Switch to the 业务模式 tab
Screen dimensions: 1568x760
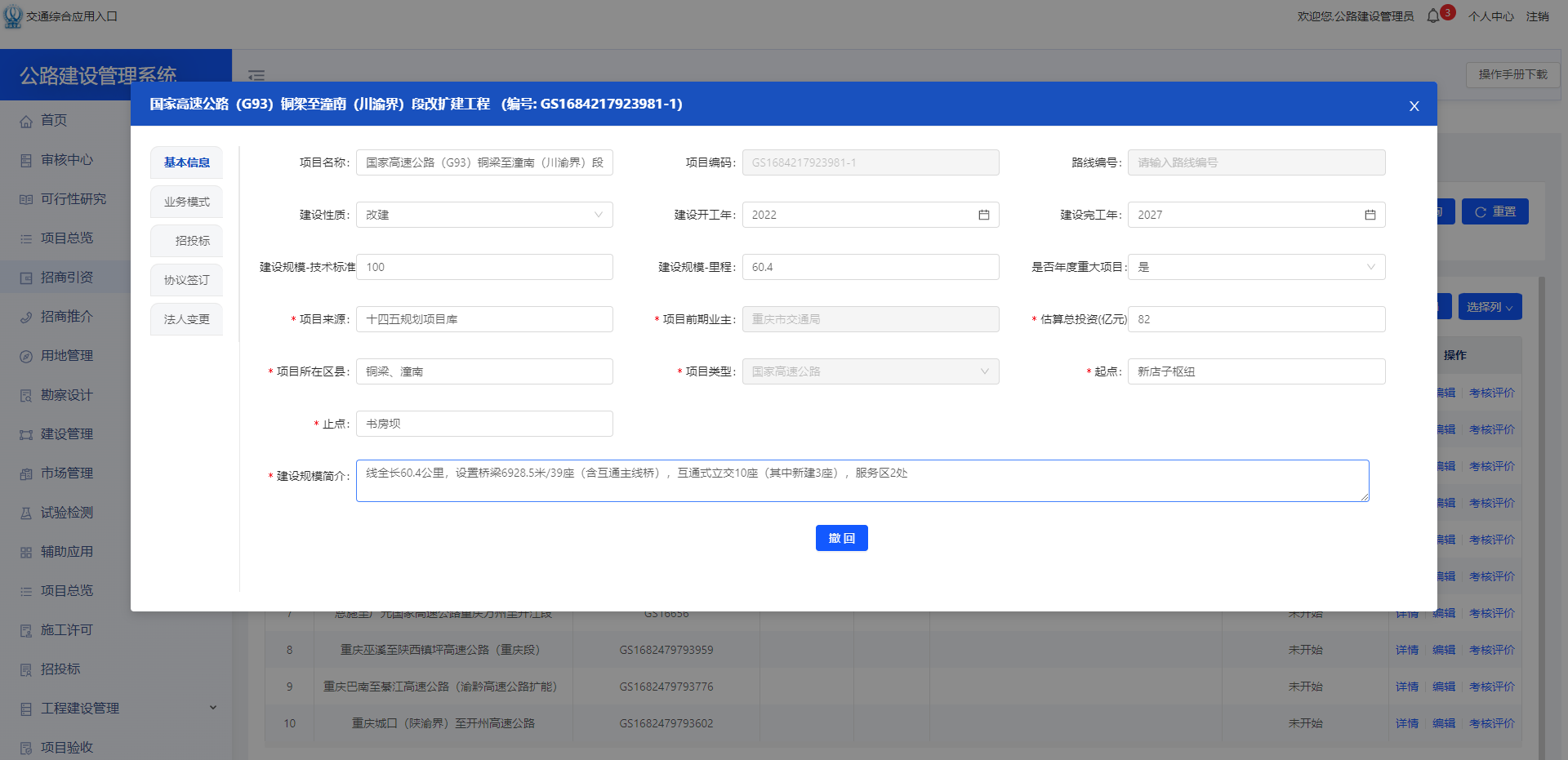[186, 202]
